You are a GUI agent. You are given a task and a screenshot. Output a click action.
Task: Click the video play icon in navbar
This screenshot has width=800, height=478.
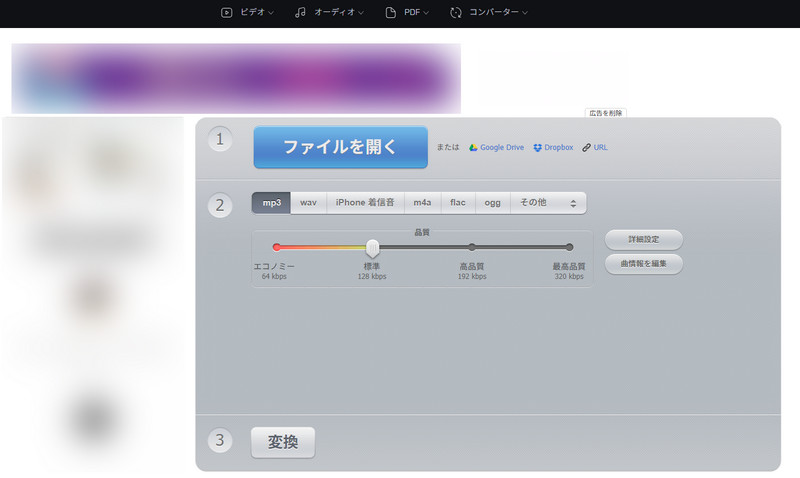[227, 12]
